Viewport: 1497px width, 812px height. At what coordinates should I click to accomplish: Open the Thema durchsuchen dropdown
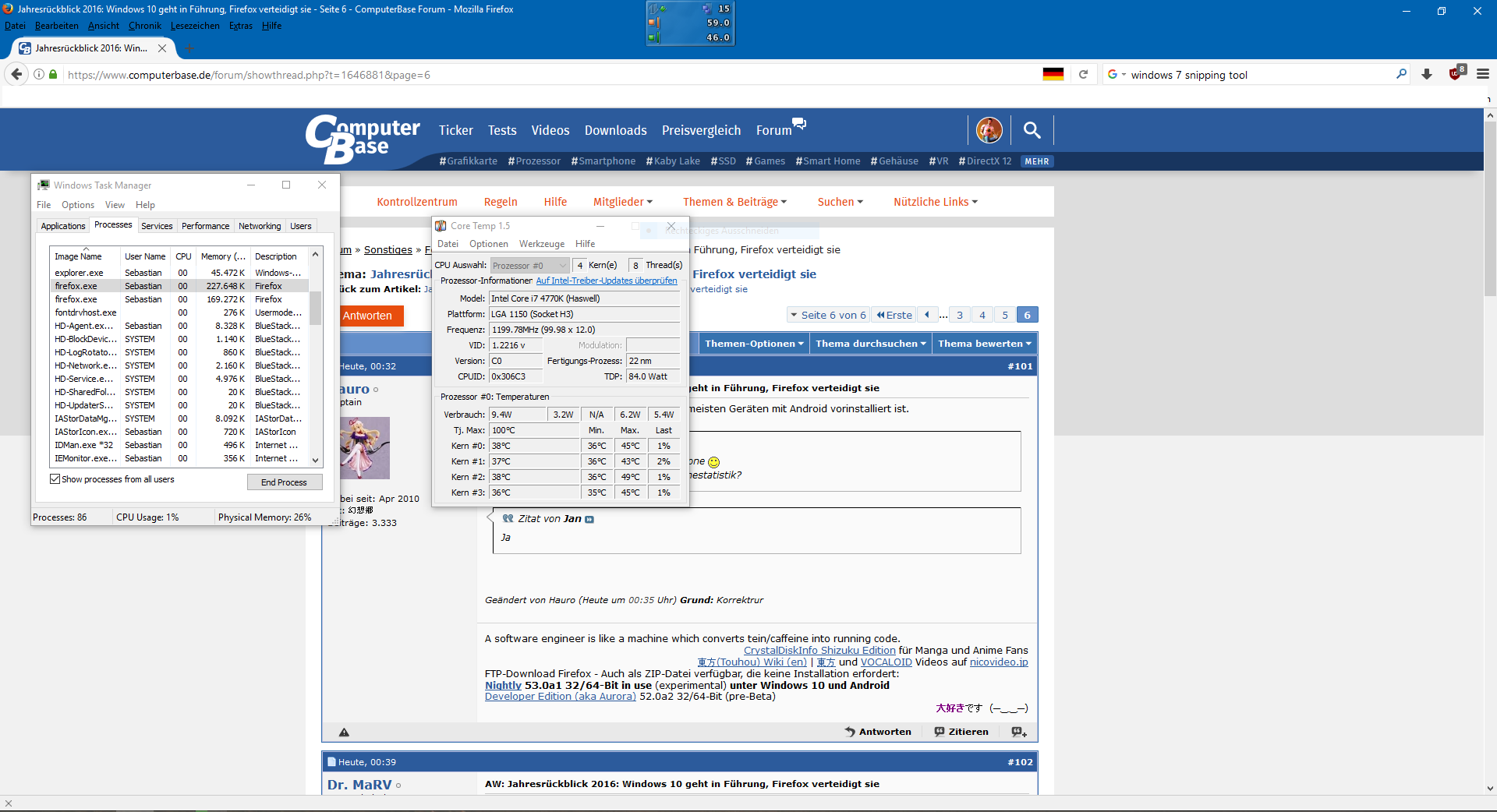871,344
